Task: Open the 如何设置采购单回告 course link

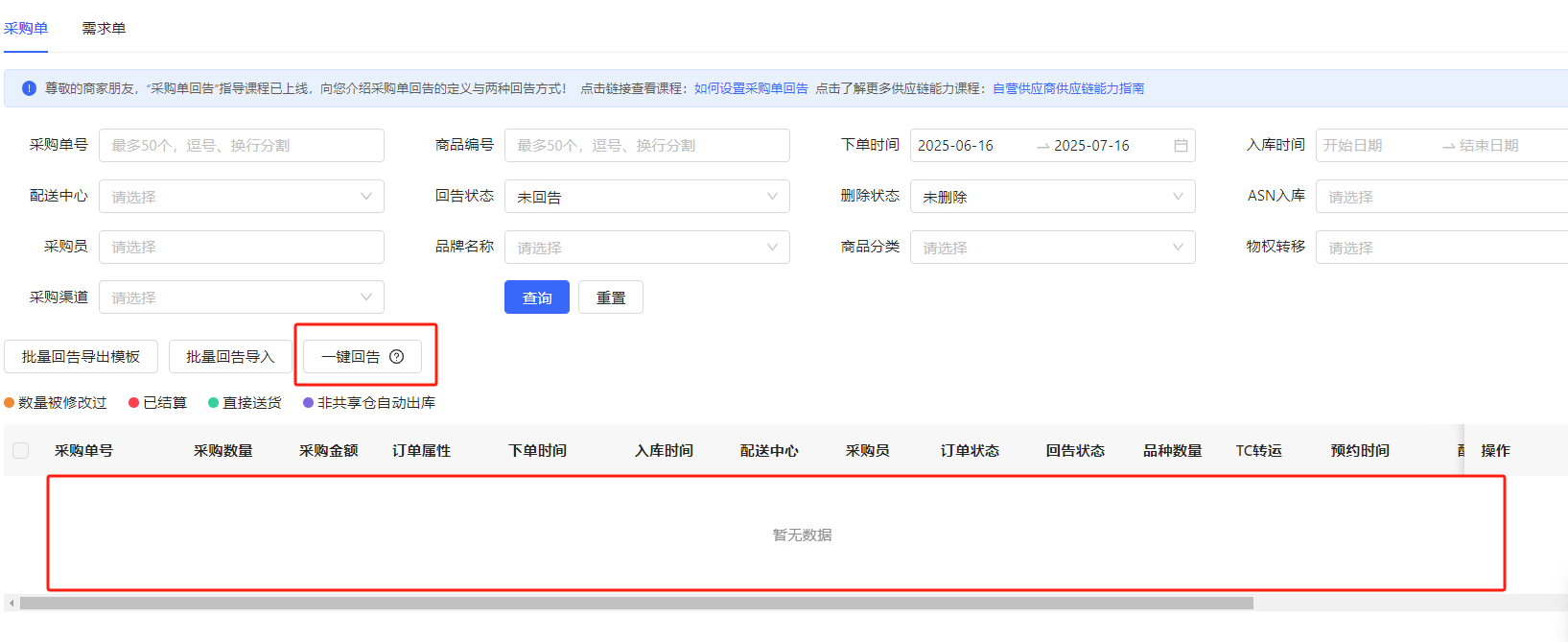Action: pyautogui.click(x=751, y=88)
